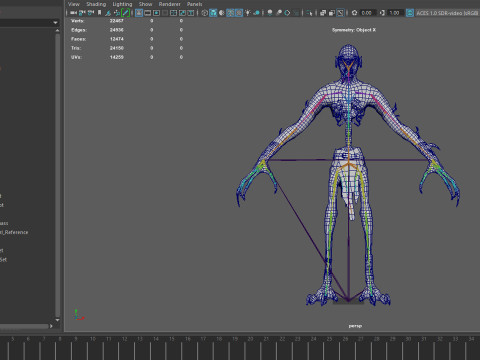Click the green-outlined Grease Pencil icon
Screen dimensions: 480x360
tap(126, 13)
